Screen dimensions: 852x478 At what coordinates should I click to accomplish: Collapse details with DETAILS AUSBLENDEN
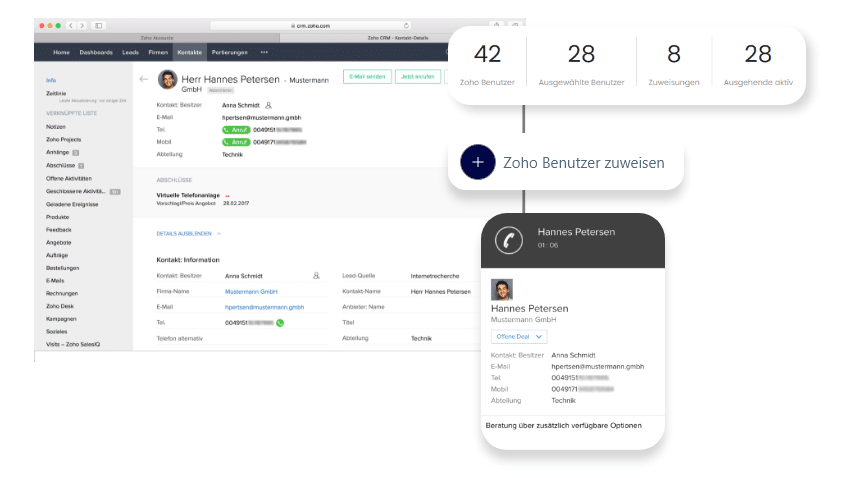click(189, 234)
